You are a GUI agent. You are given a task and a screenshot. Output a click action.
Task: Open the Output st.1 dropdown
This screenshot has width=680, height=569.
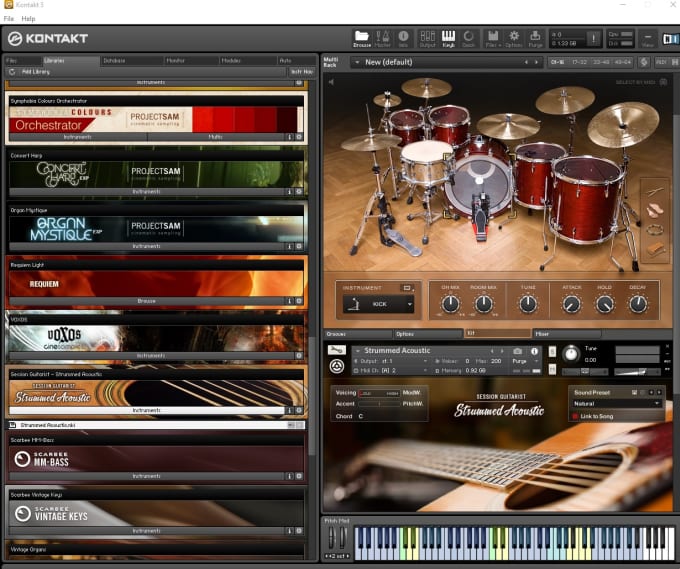coord(425,361)
